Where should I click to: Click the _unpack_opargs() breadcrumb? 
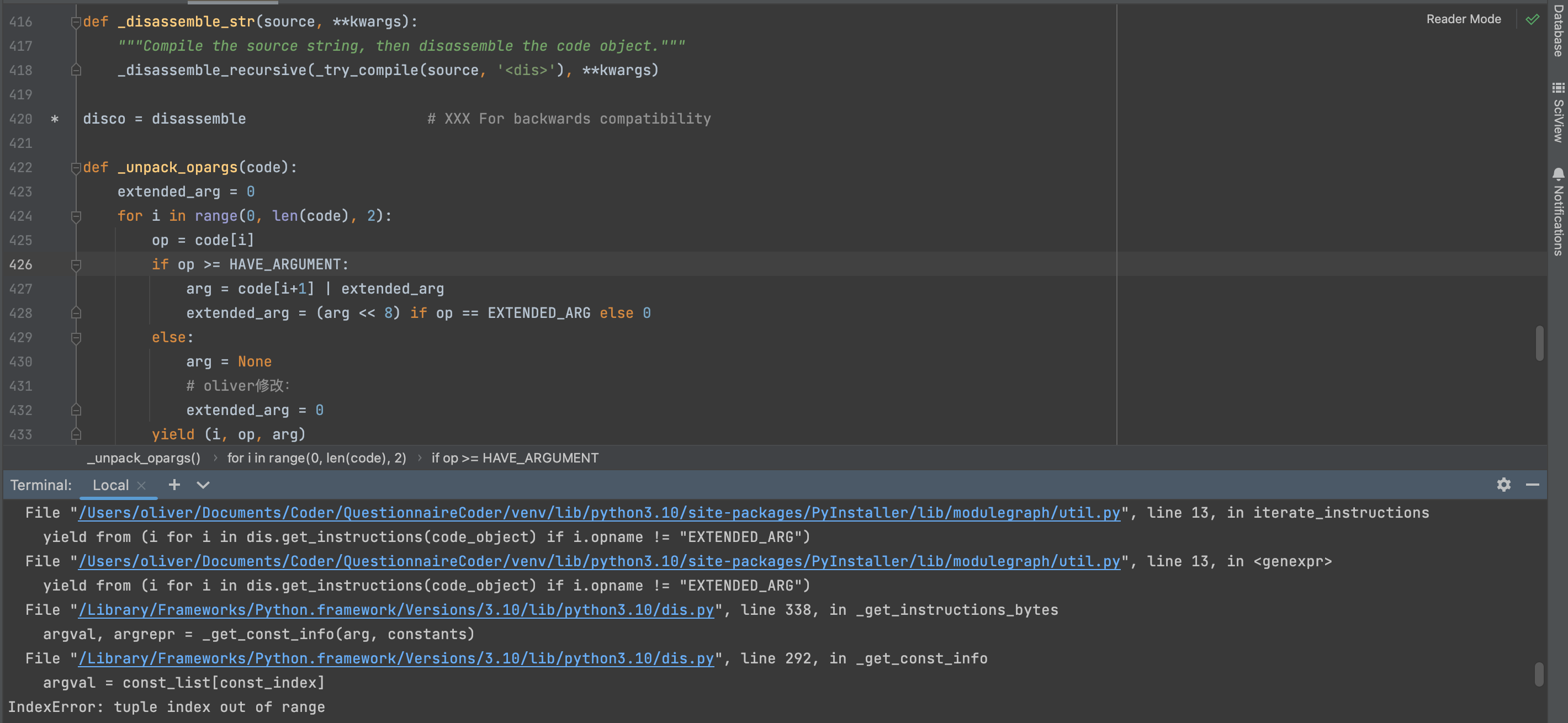(144, 458)
